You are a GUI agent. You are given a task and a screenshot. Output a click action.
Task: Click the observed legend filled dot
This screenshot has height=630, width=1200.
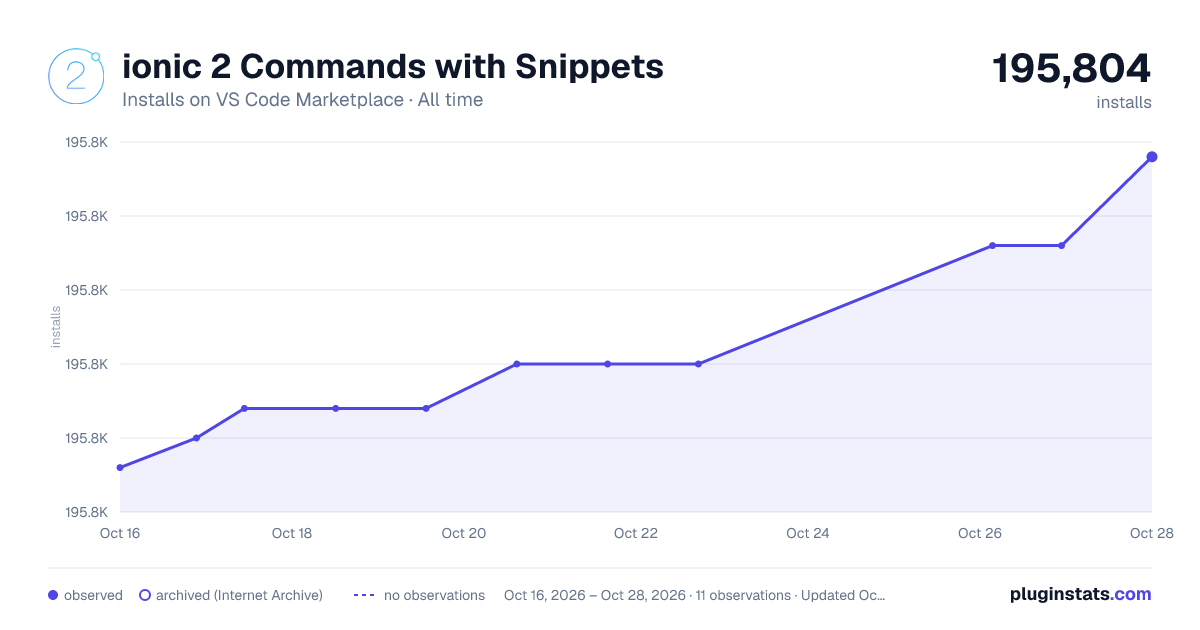[x=53, y=595]
